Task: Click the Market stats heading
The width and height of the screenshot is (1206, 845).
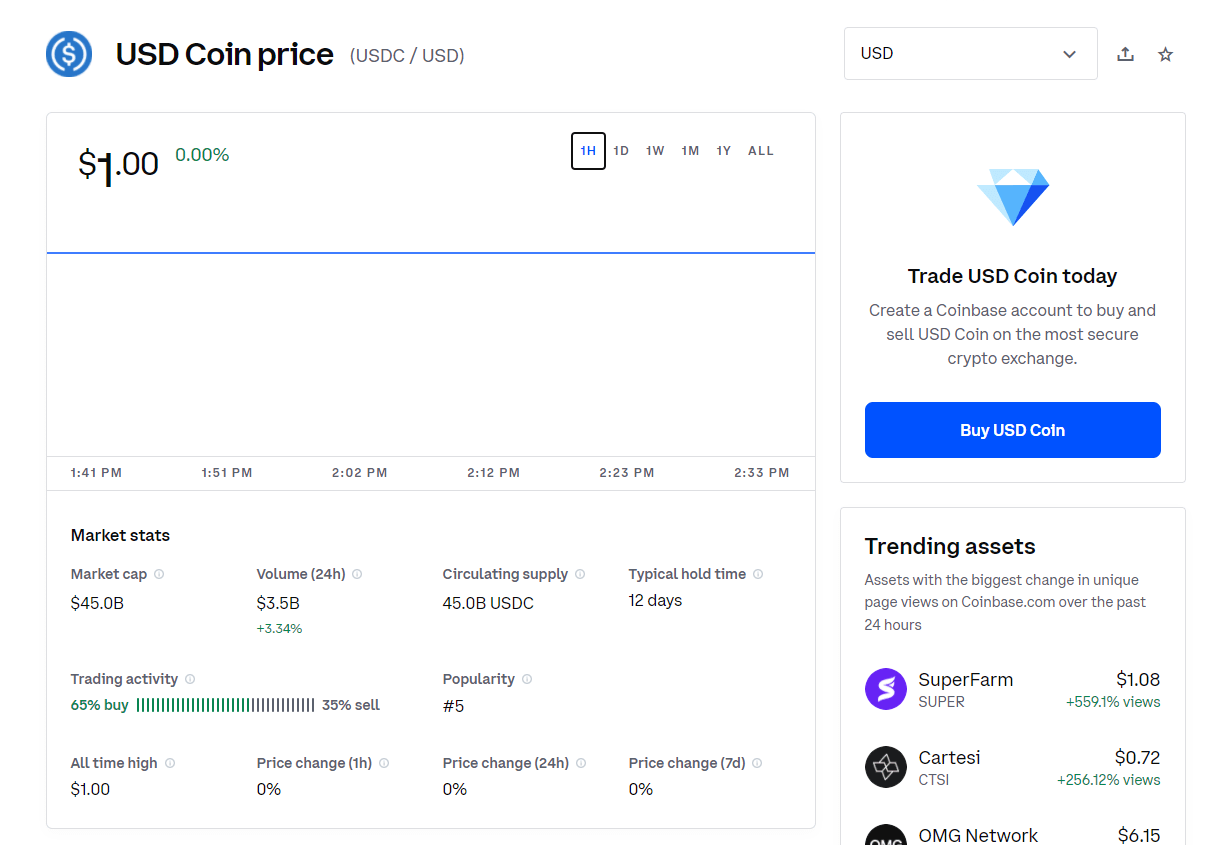Action: [x=120, y=536]
